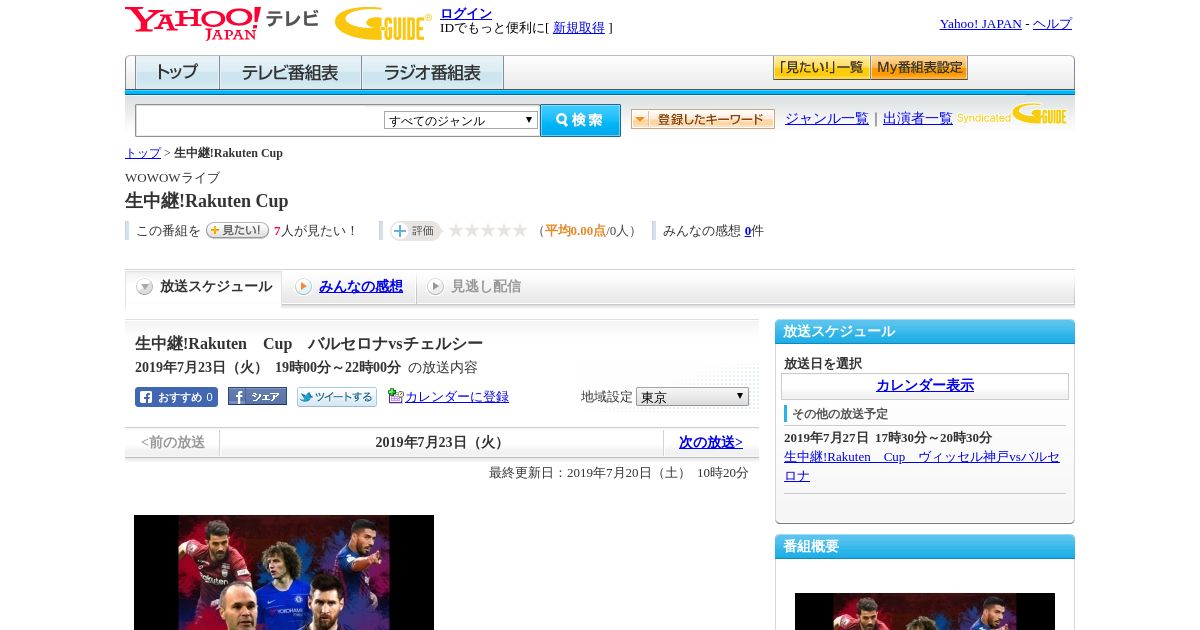
Task: Click the <前の放送 navigation
Action: [x=173, y=442]
